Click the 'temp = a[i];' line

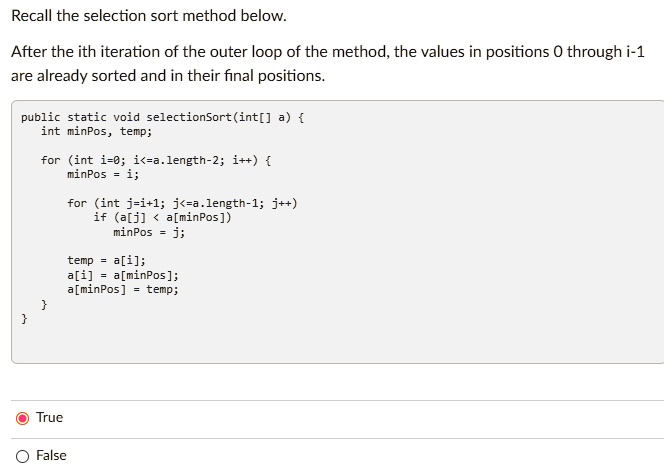106,260
